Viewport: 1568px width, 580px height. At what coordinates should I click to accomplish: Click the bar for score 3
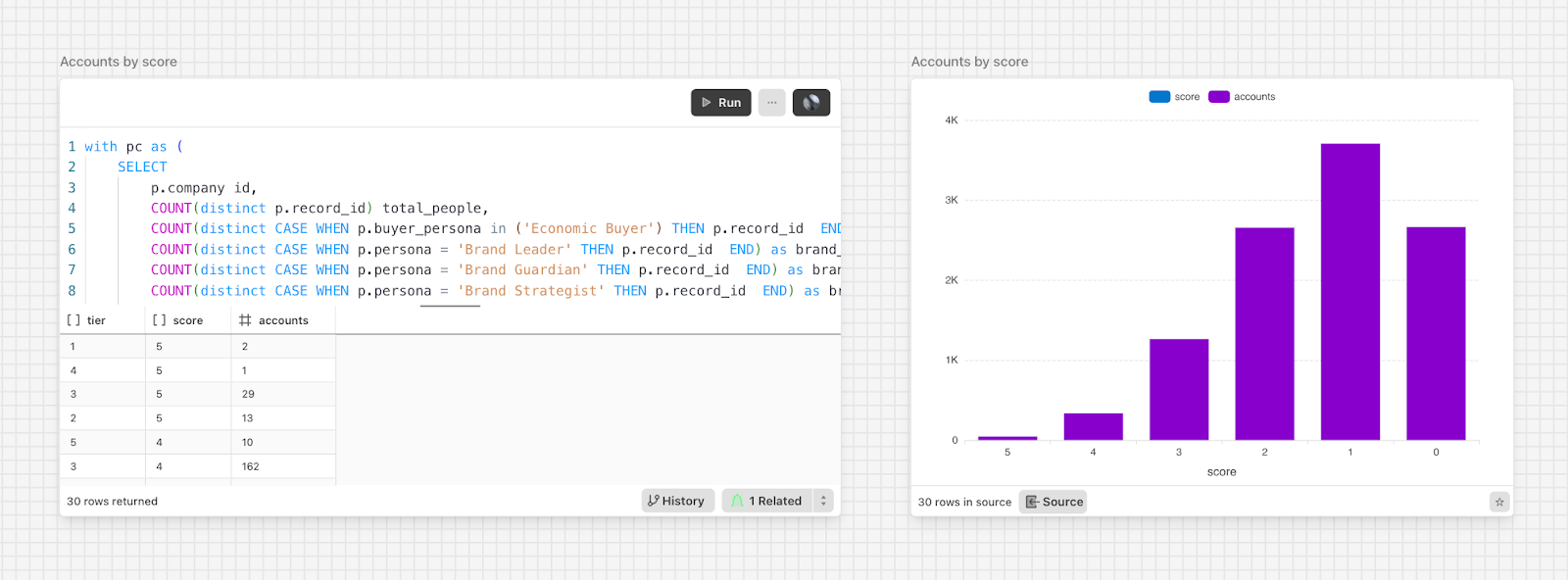1179,389
